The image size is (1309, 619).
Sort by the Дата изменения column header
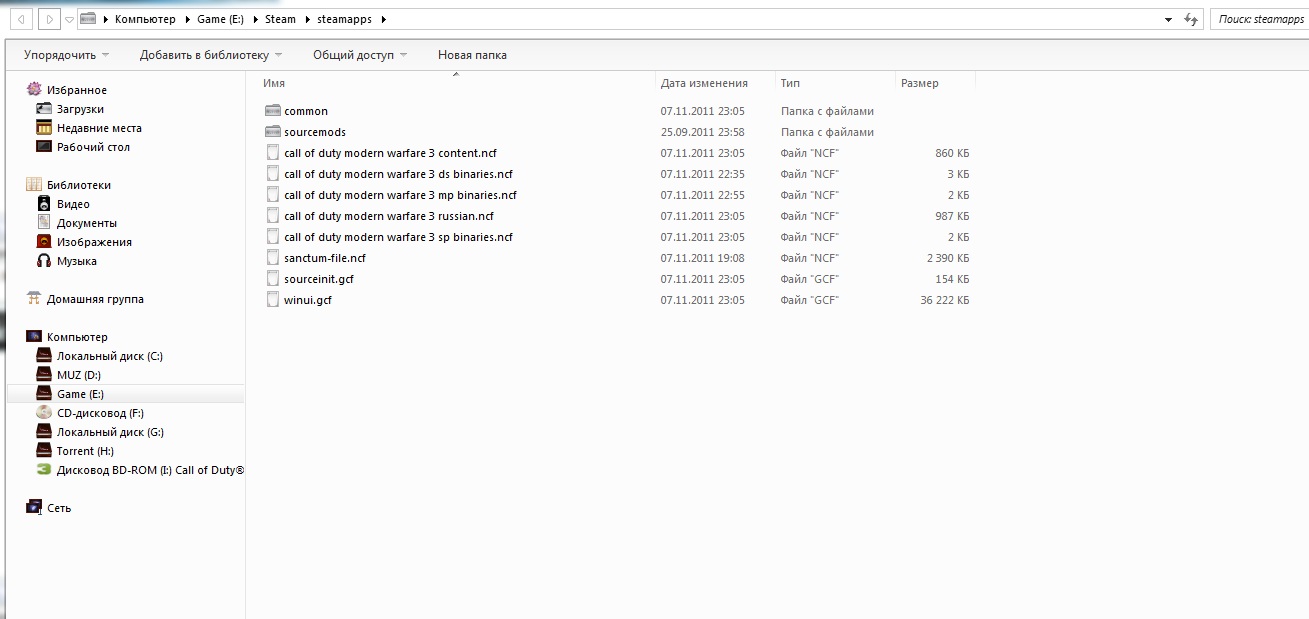704,83
